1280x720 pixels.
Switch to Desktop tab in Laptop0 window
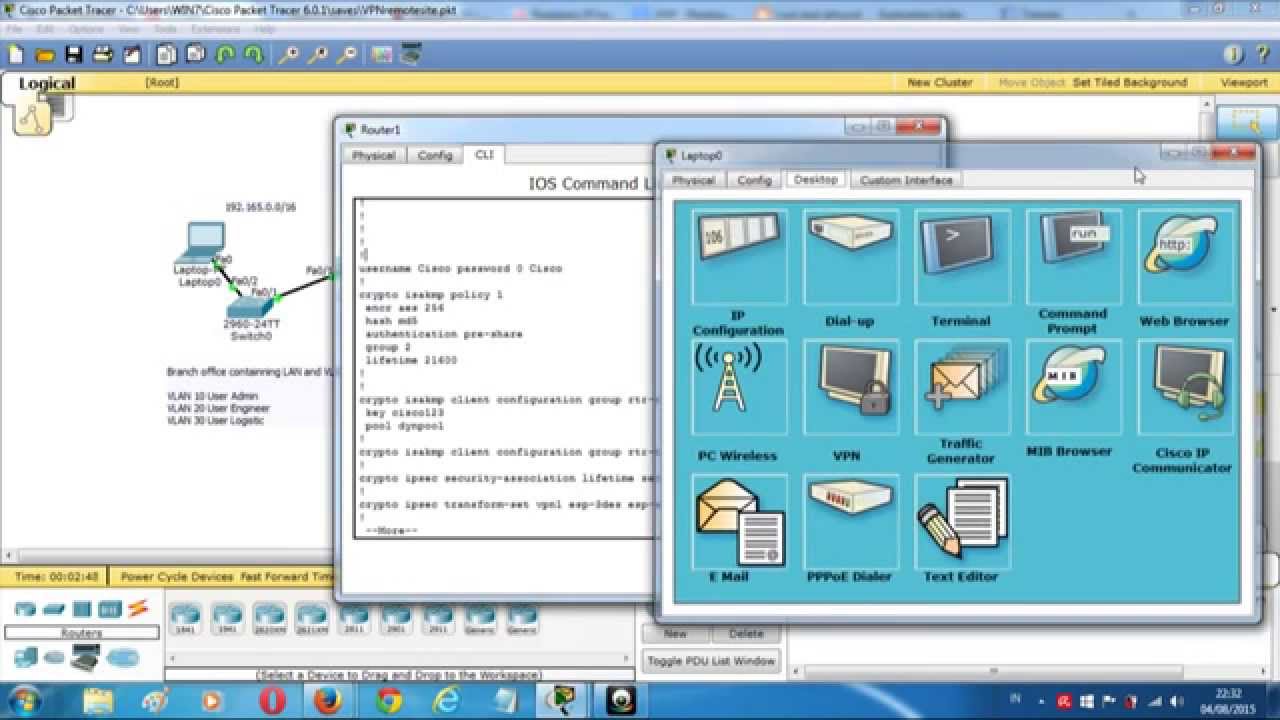[x=815, y=179]
